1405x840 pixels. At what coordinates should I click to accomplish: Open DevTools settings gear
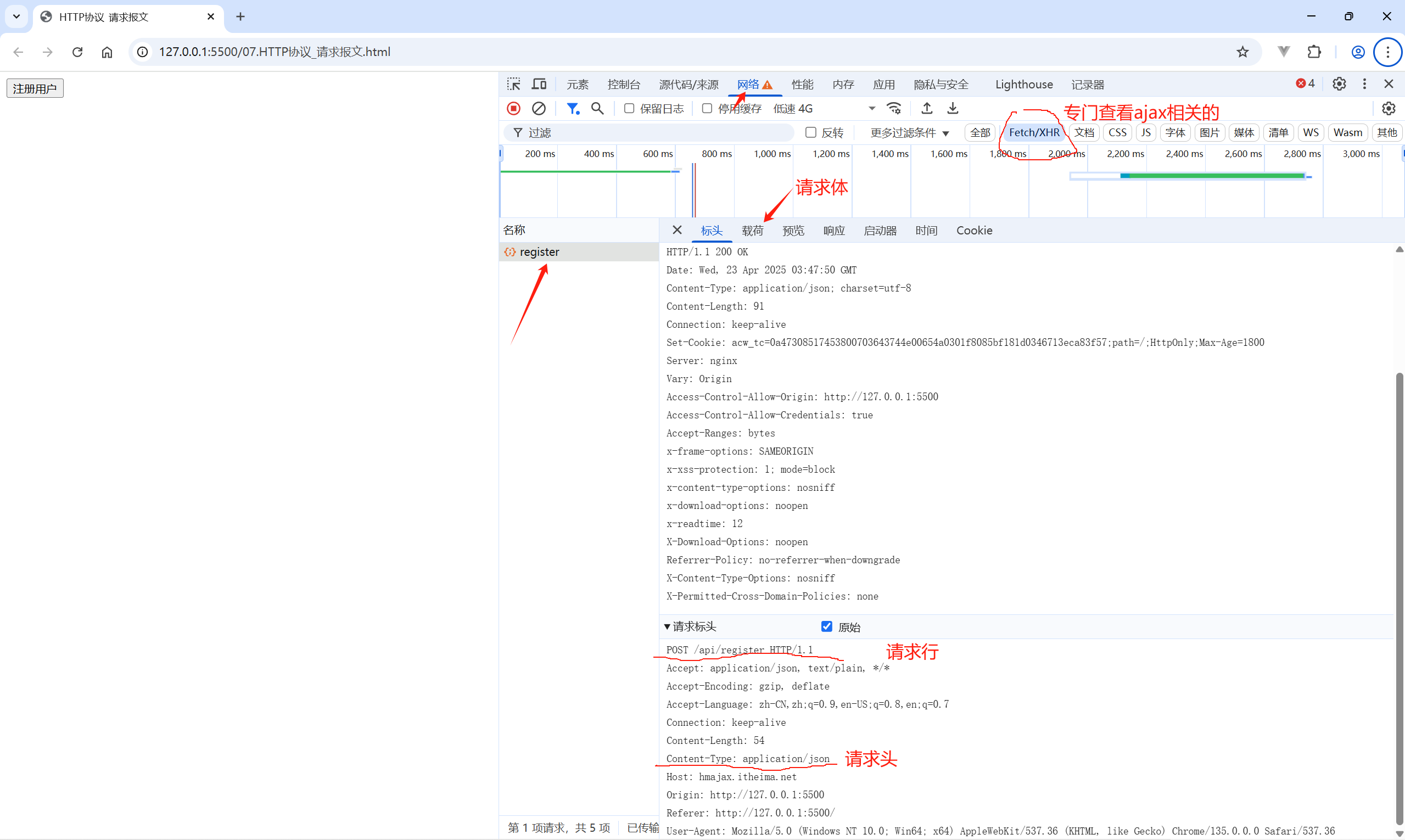[1339, 84]
